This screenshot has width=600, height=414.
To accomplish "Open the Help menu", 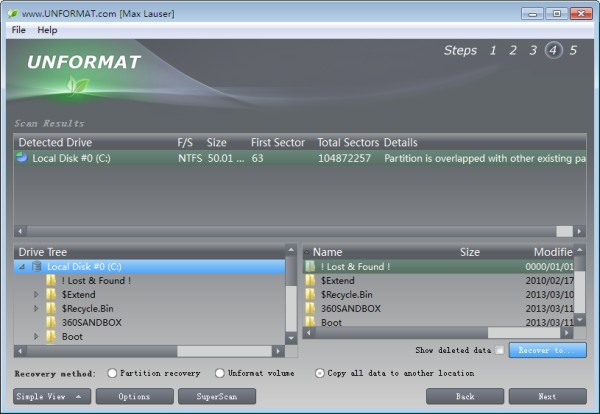I will tap(47, 30).
